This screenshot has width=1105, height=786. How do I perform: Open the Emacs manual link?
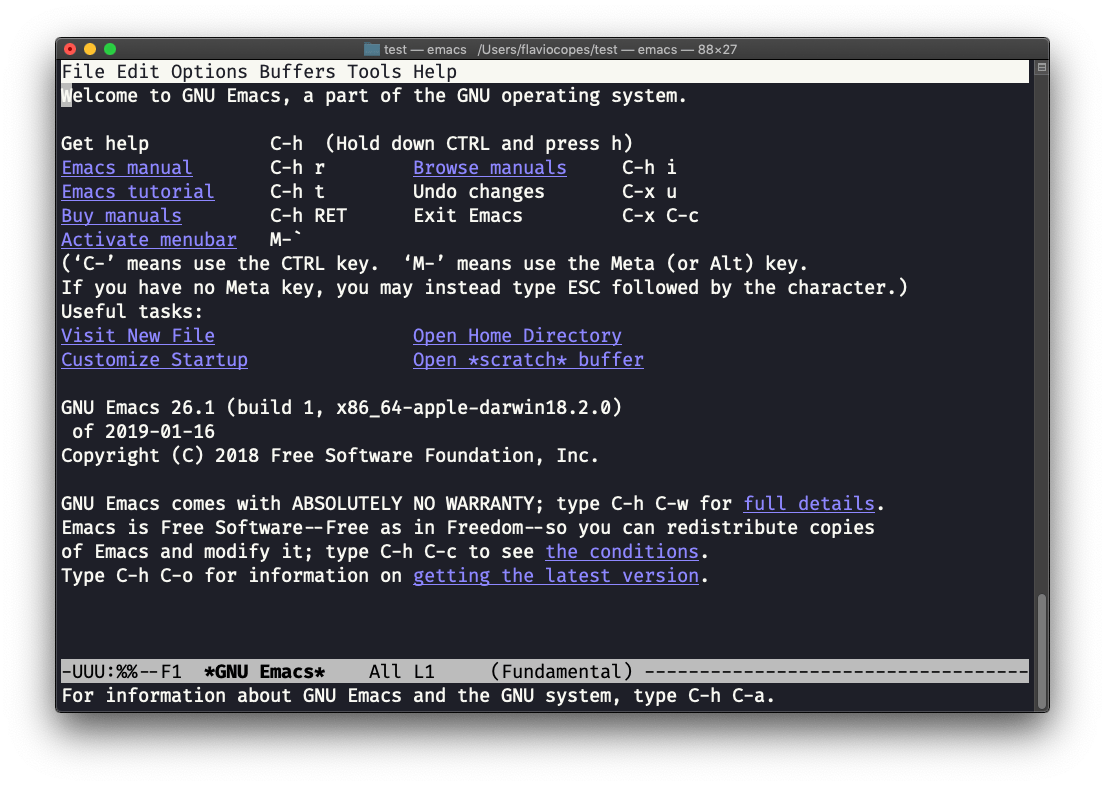coord(127,168)
